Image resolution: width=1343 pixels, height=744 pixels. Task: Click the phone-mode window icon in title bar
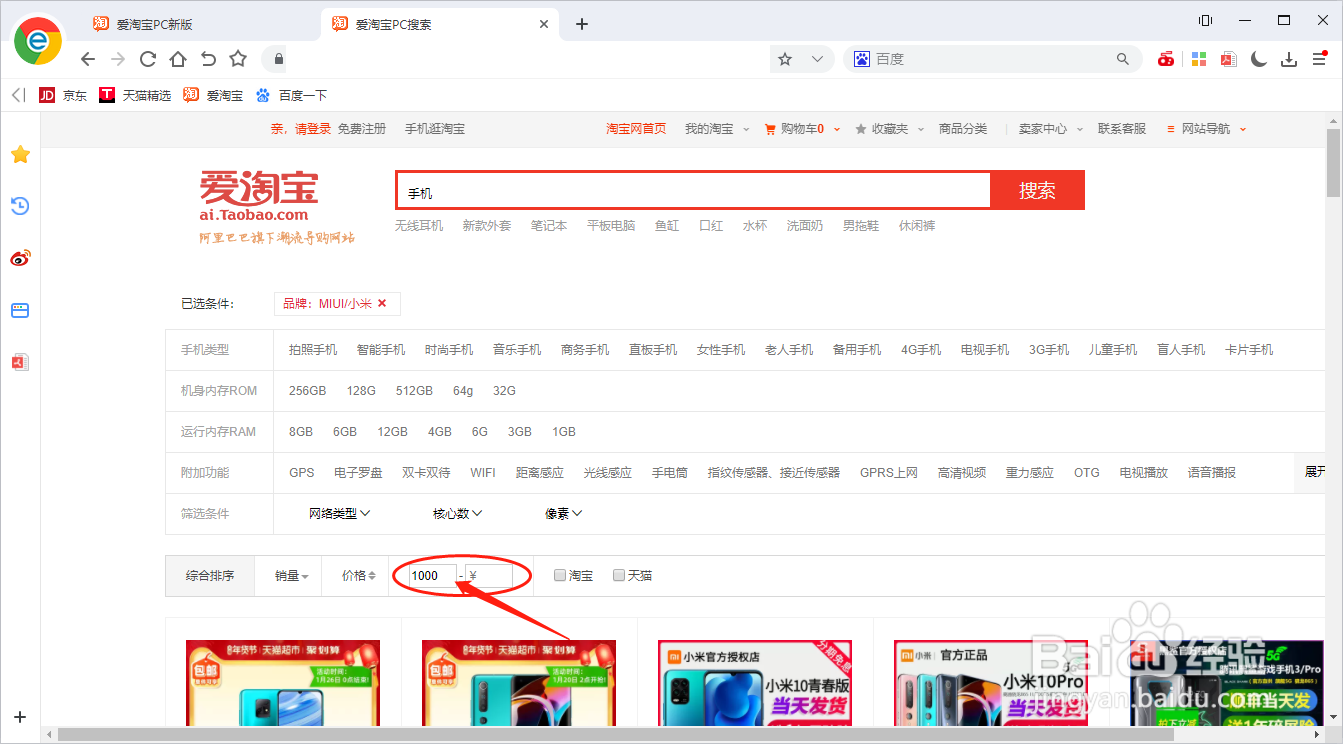[x=1205, y=20]
